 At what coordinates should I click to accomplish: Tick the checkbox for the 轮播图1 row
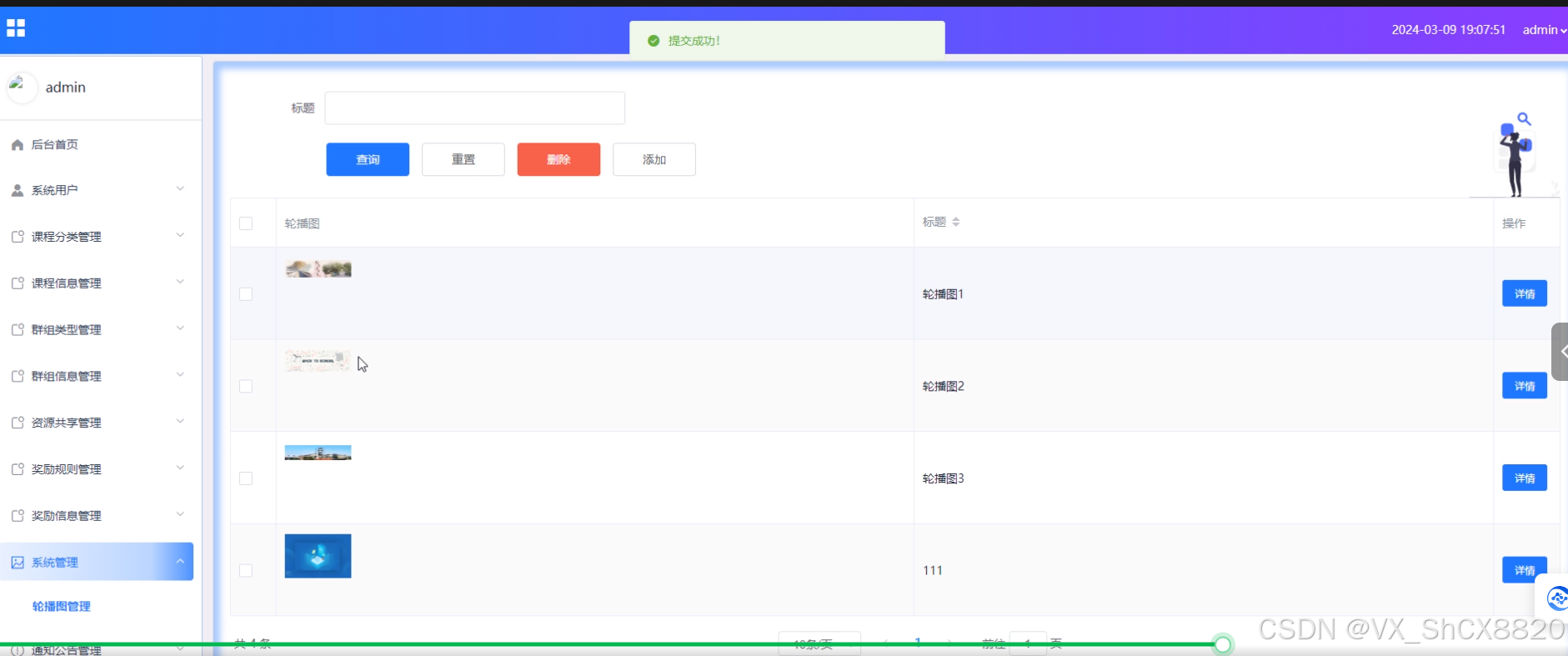tap(246, 294)
